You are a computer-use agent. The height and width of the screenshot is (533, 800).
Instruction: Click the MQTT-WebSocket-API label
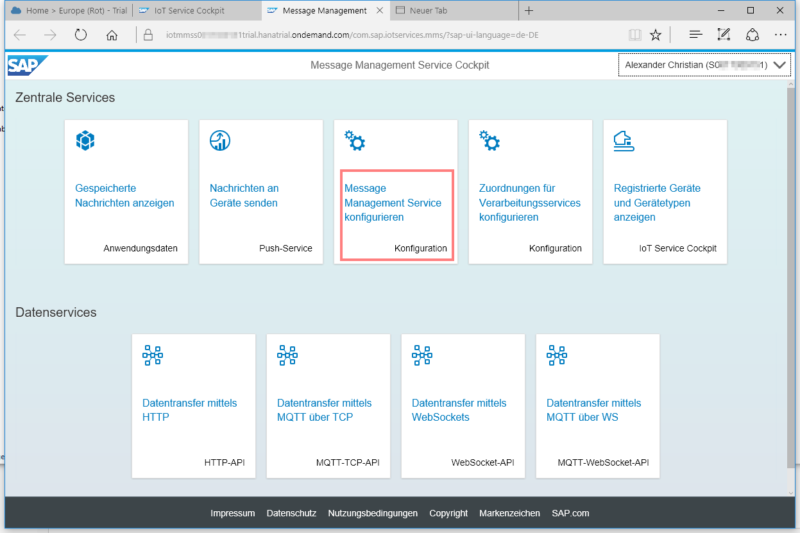pos(603,463)
